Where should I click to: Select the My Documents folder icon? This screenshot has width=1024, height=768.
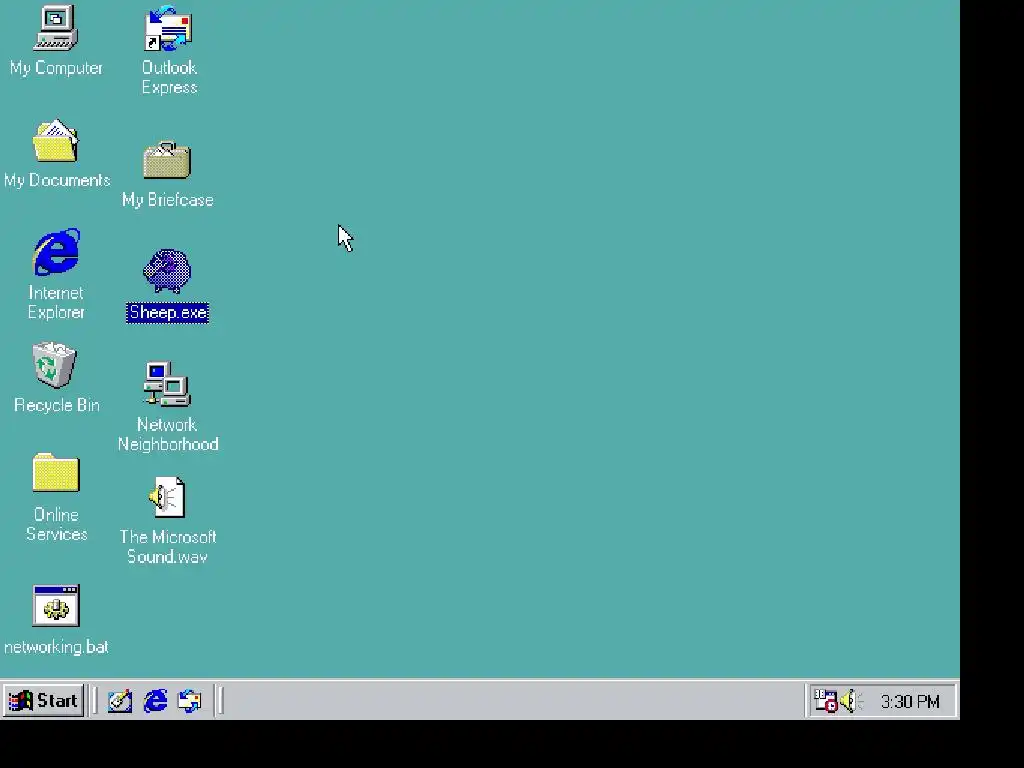(56, 140)
